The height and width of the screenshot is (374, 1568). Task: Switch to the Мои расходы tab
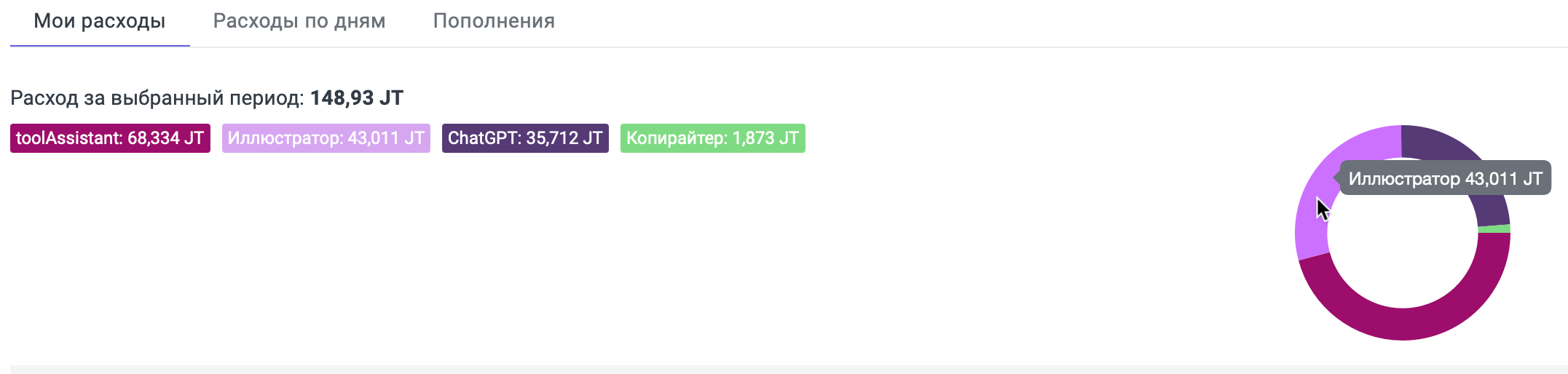[x=100, y=21]
